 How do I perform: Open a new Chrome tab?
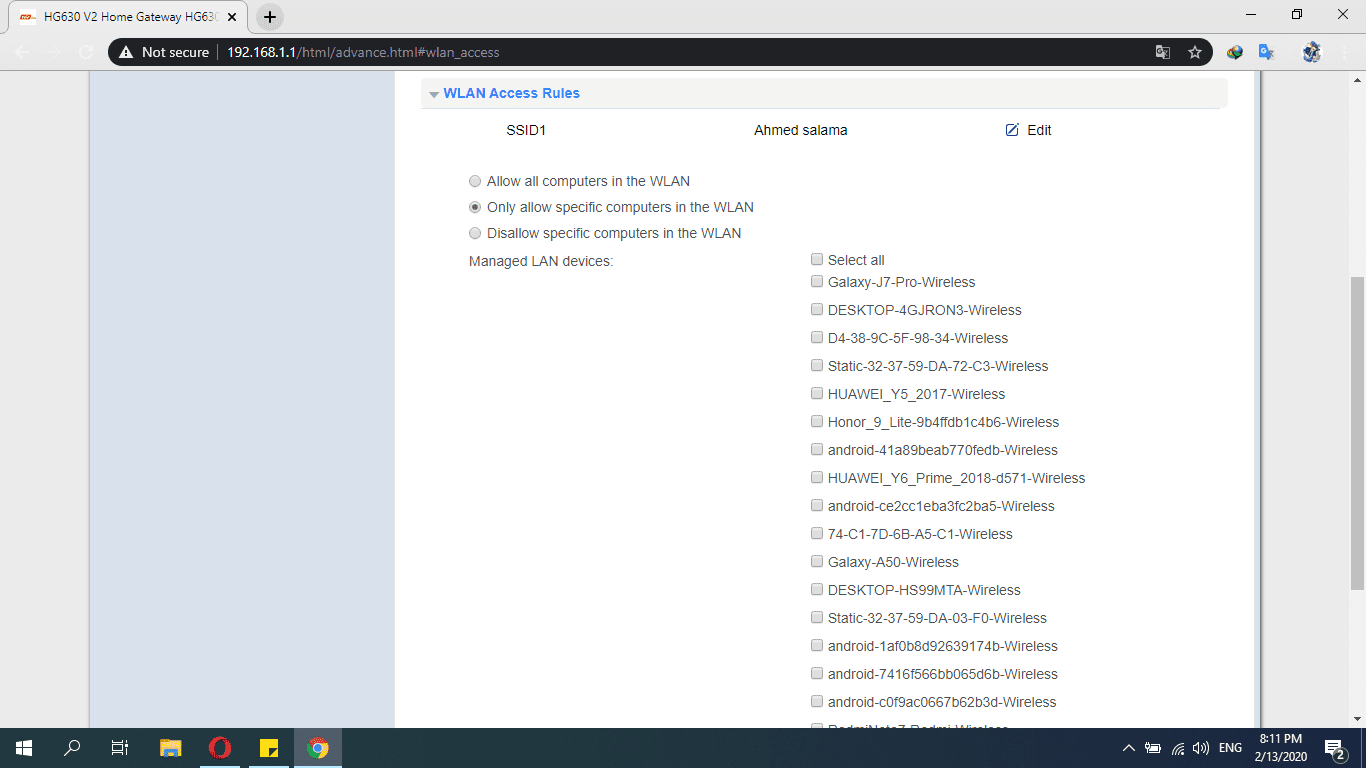click(x=270, y=17)
